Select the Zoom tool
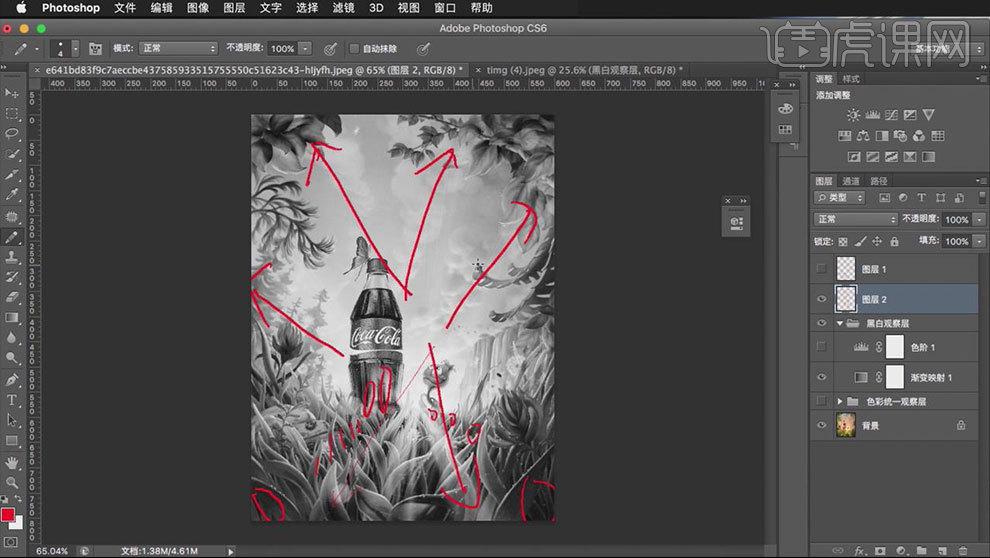This screenshot has width=990, height=558. [11, 483]
